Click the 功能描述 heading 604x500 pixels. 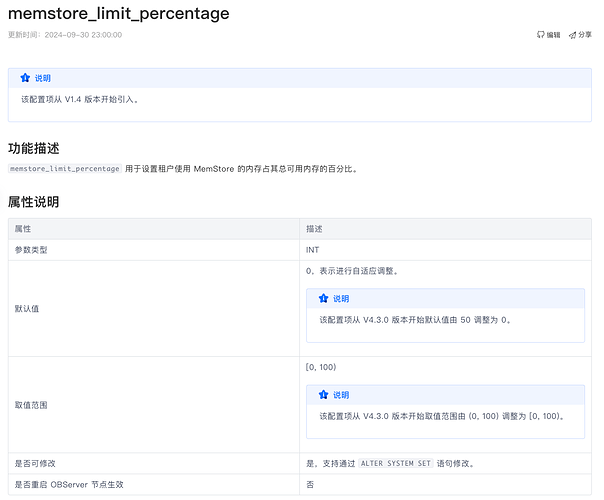pyautogui.click(x=34, y=148)
